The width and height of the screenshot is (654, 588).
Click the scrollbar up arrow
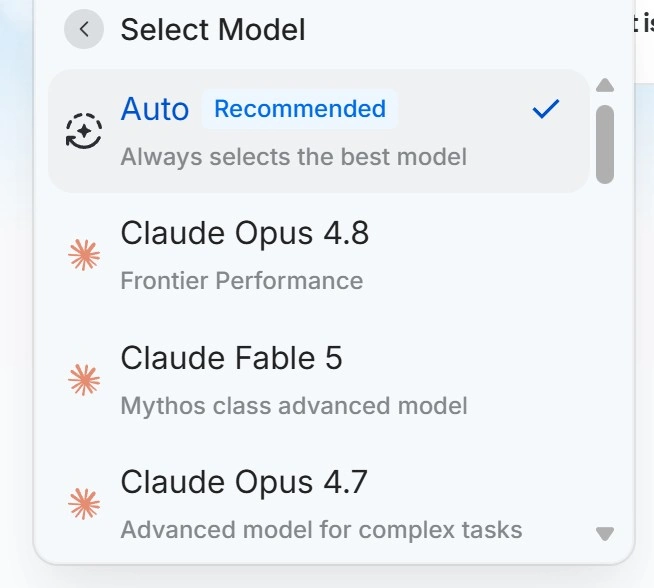605,85
